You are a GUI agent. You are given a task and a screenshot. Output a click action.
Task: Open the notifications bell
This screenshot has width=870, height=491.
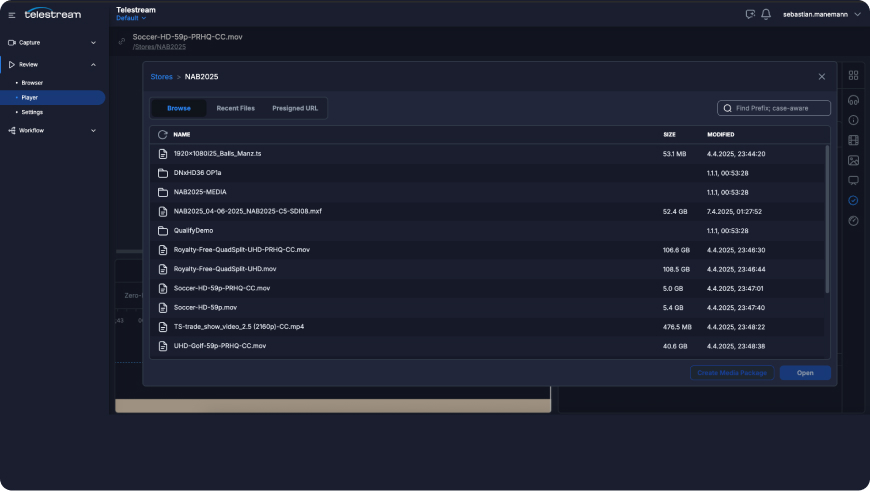point(766,14)
